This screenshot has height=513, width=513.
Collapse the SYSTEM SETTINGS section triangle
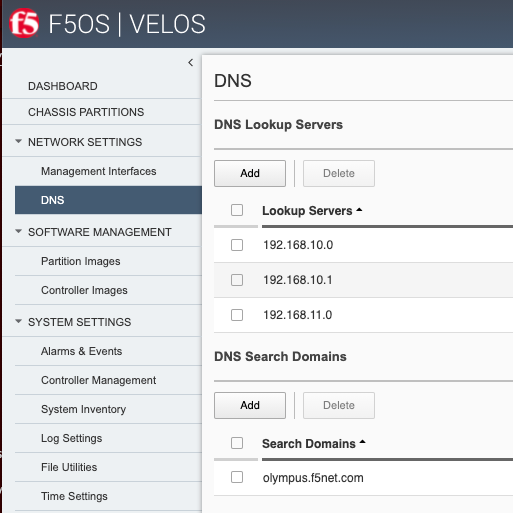pos(19,321)
